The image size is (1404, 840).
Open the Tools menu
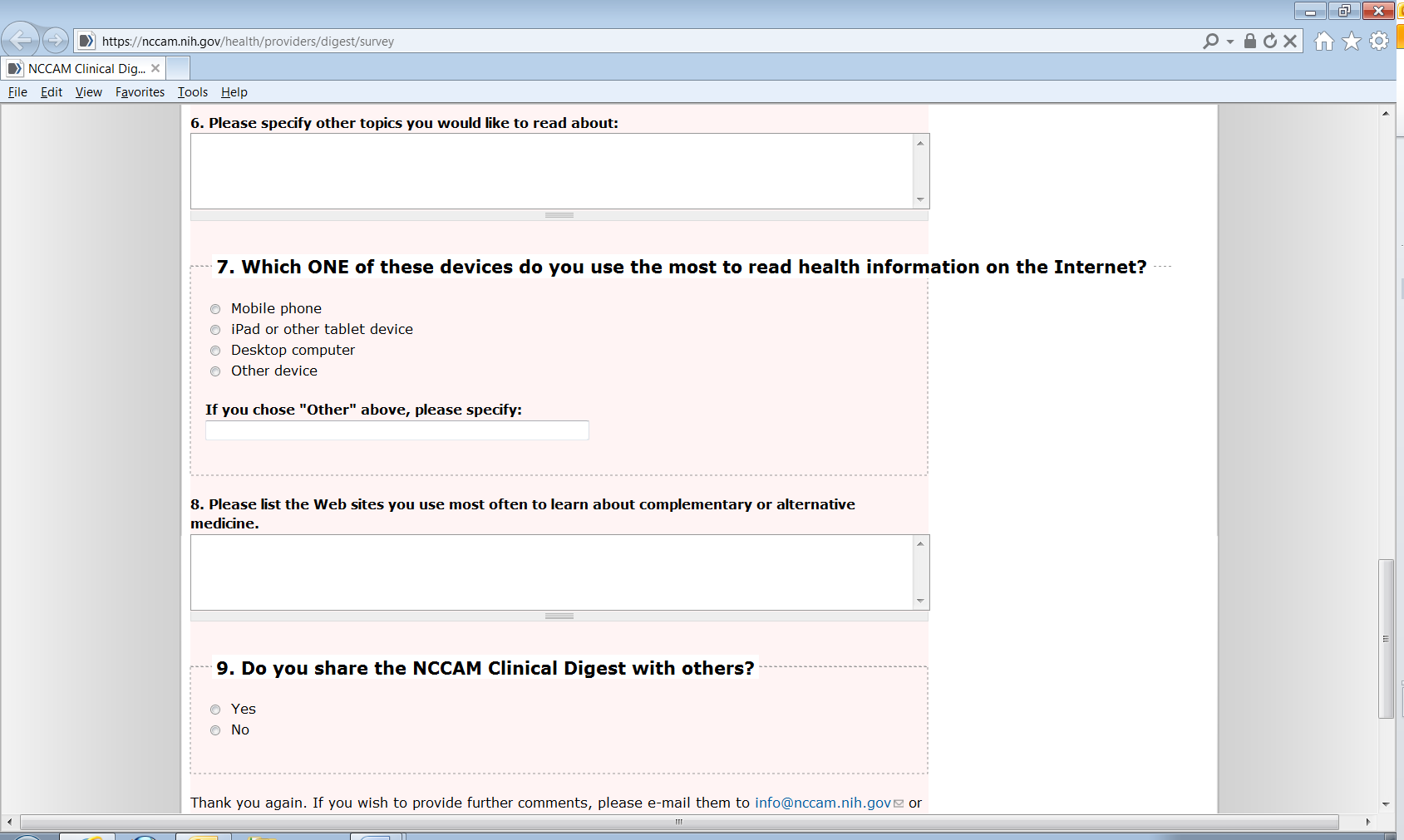coord(193,92)
